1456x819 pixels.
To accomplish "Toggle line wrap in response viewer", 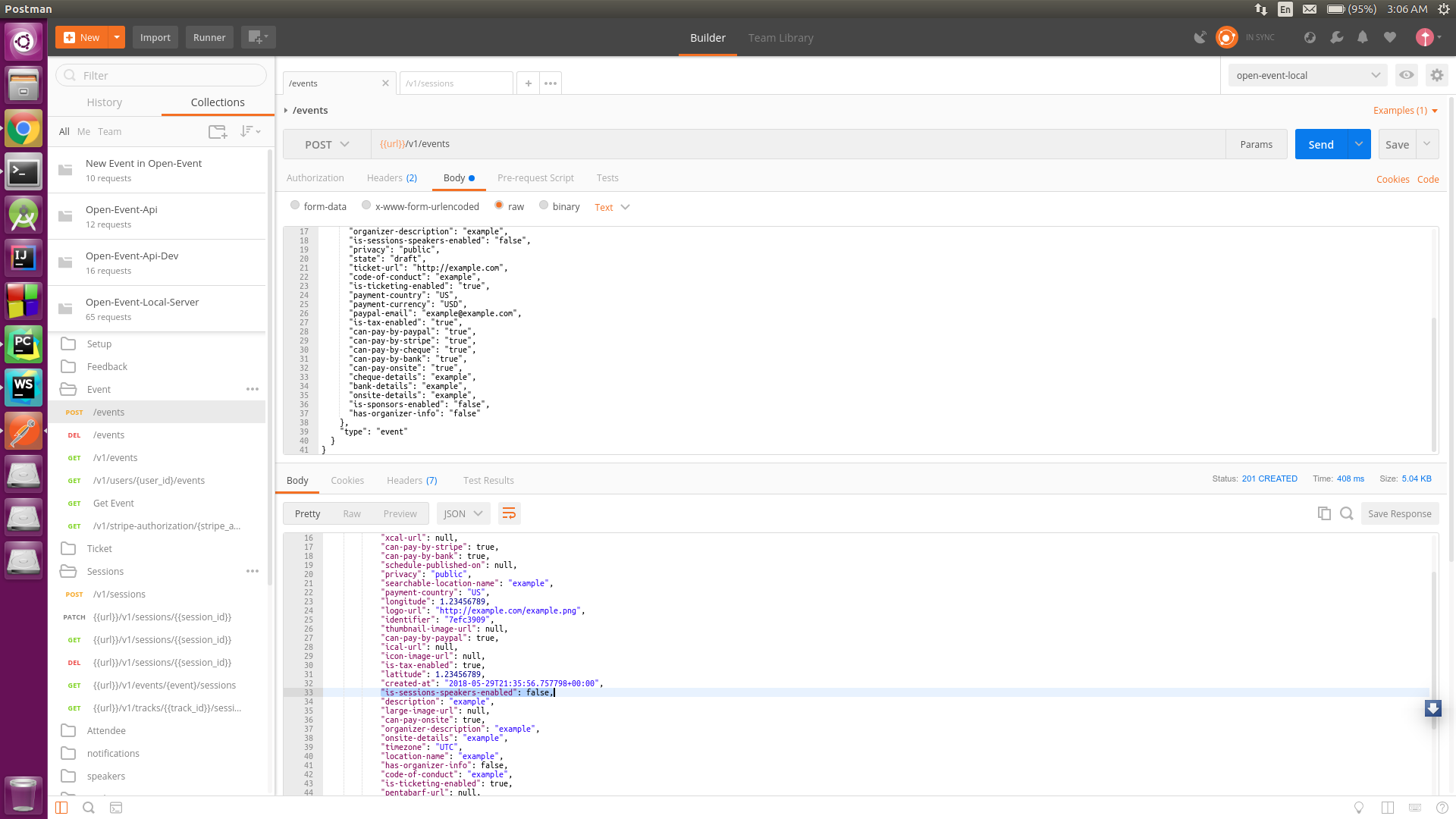I will coord(509,513).
